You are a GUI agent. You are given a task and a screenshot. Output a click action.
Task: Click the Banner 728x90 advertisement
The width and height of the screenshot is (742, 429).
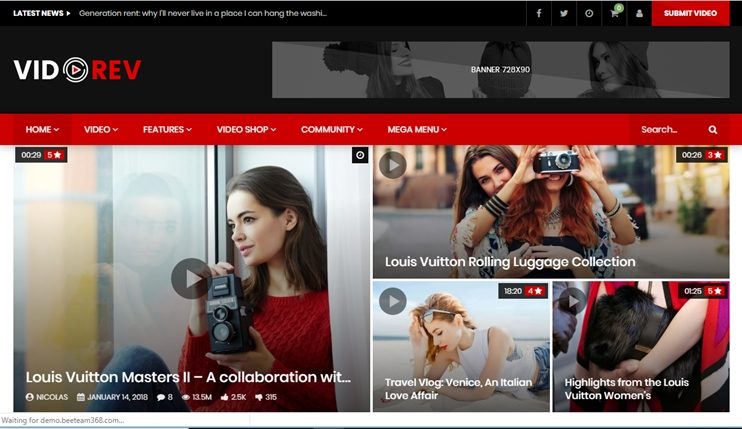point(500,70)
